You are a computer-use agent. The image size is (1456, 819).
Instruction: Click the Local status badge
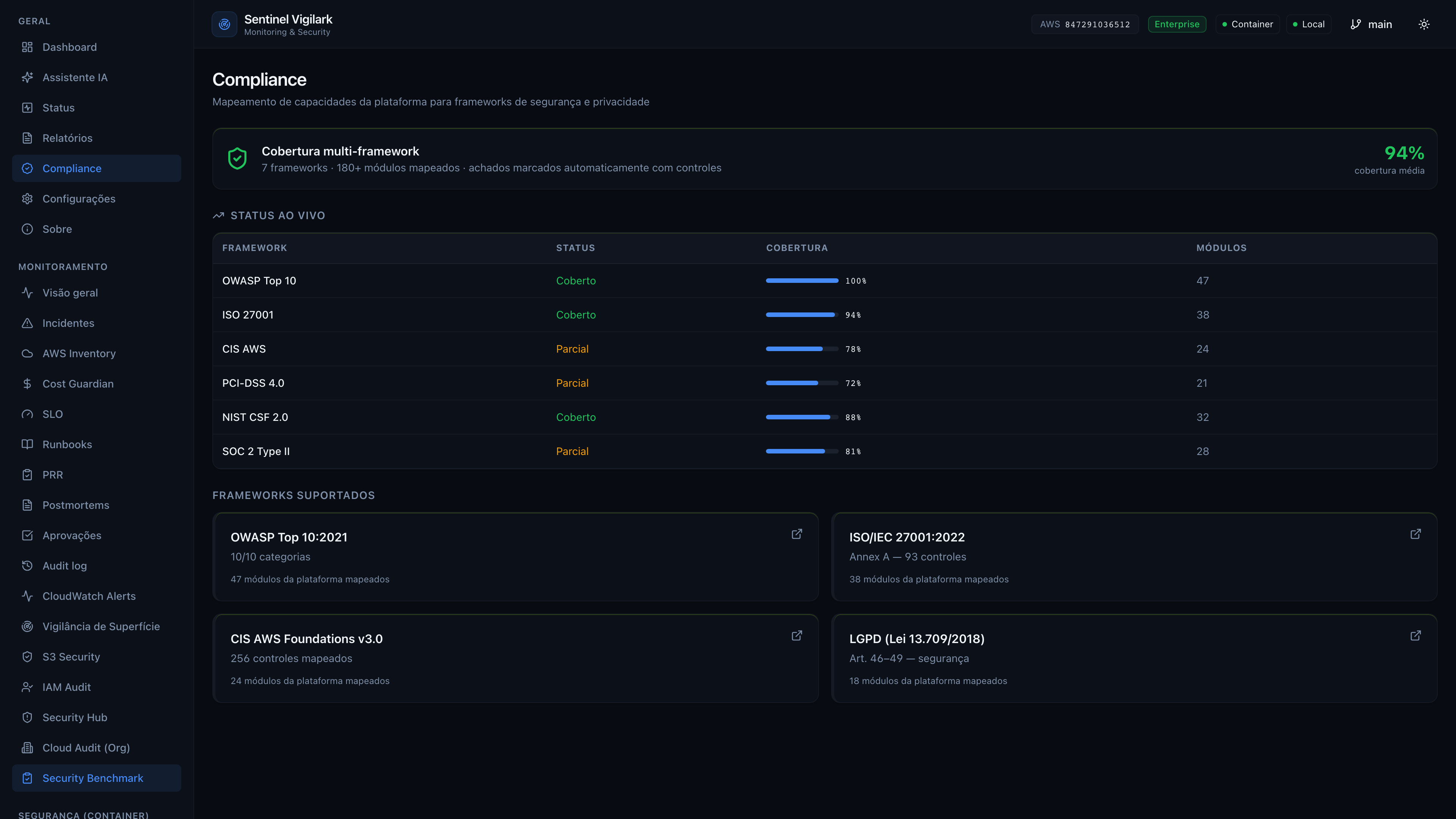coord(1309,24)
